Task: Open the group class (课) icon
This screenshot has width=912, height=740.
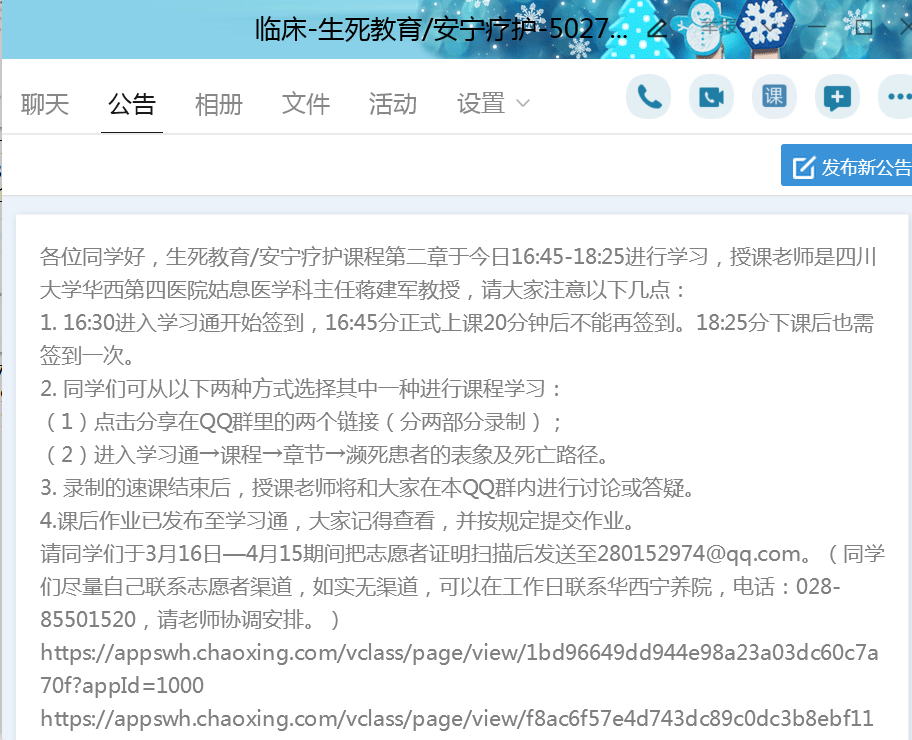Action: pyautogui.click(x=774, y=97)
